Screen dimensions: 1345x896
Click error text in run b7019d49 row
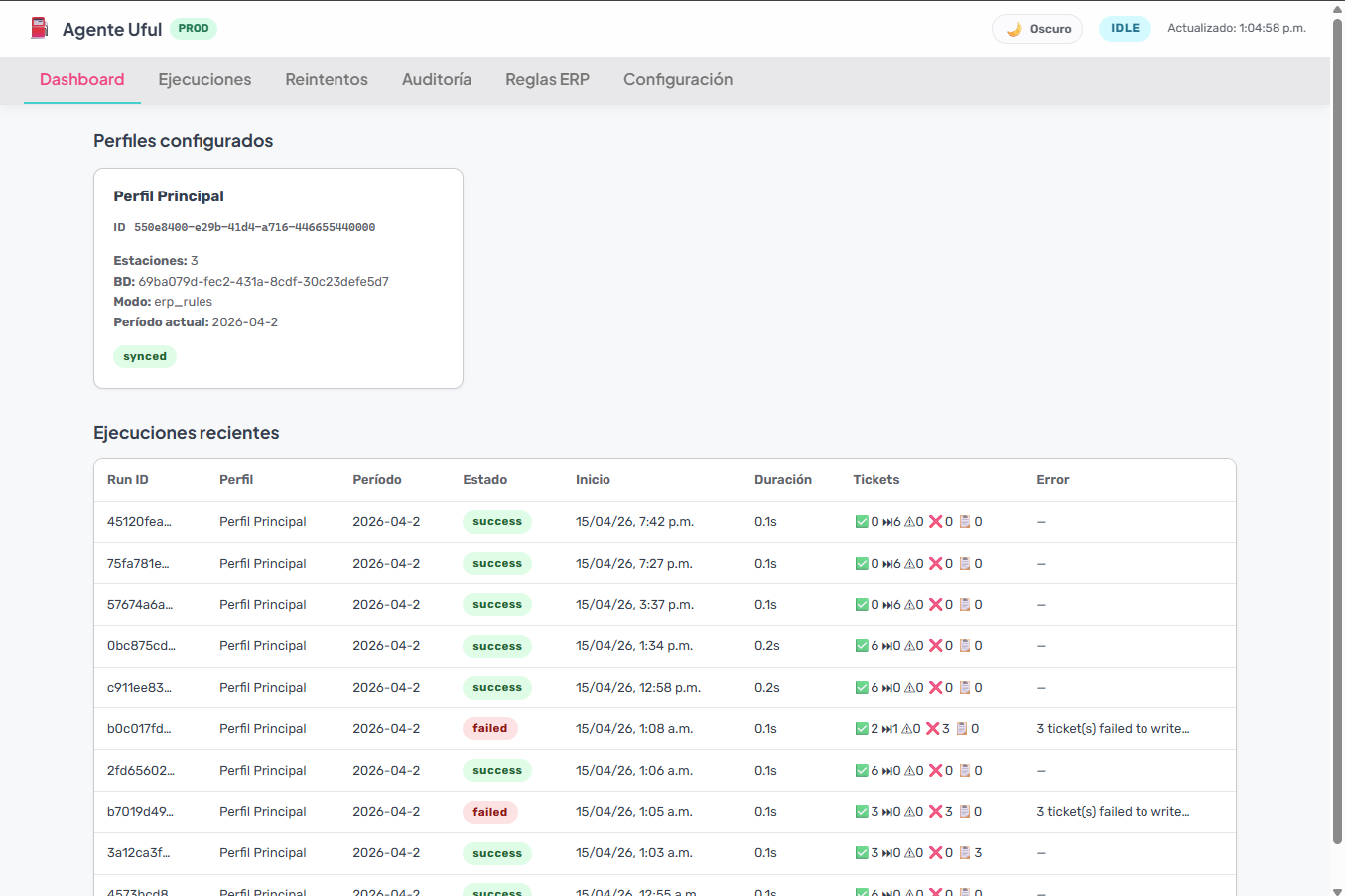pos(1113,812)
